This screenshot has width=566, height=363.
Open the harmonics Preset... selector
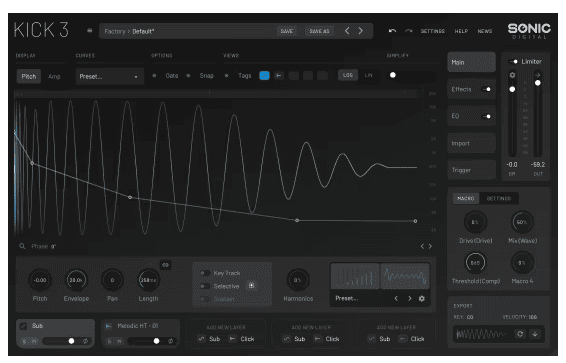click(347, 298)
